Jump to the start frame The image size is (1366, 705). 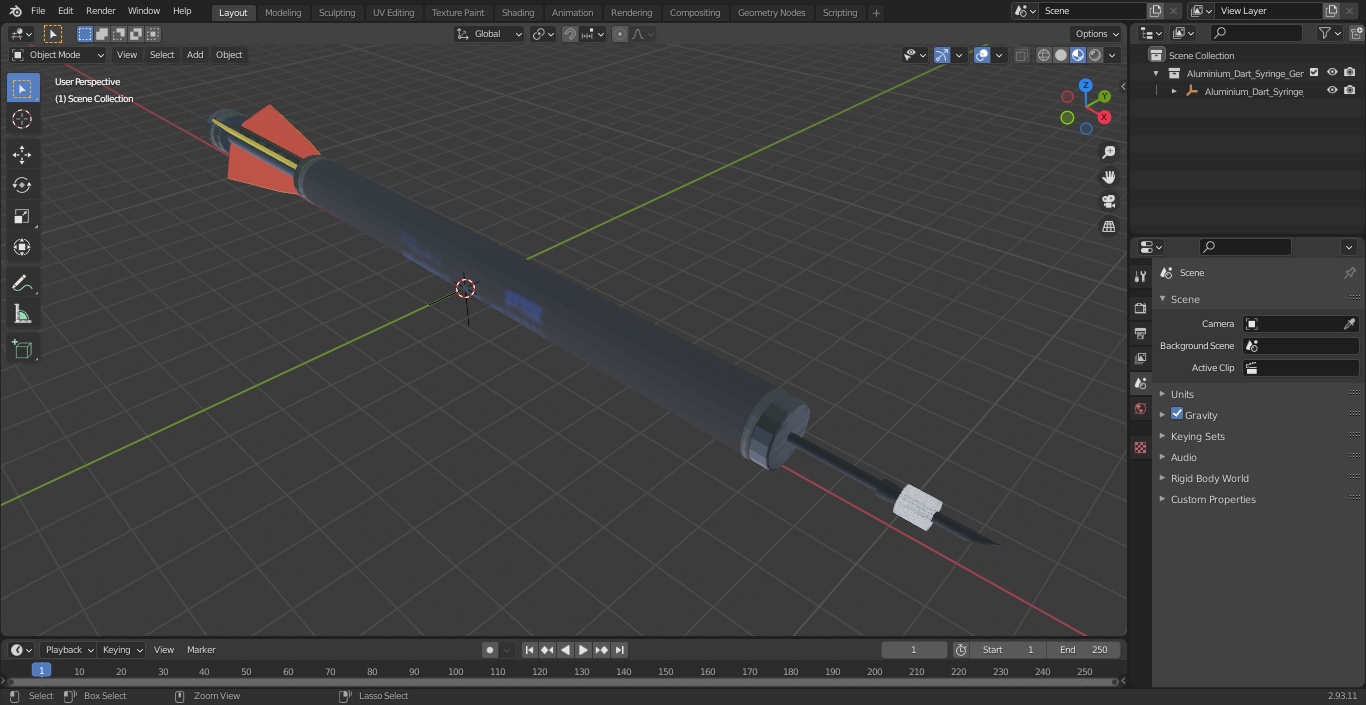(529, 650)
